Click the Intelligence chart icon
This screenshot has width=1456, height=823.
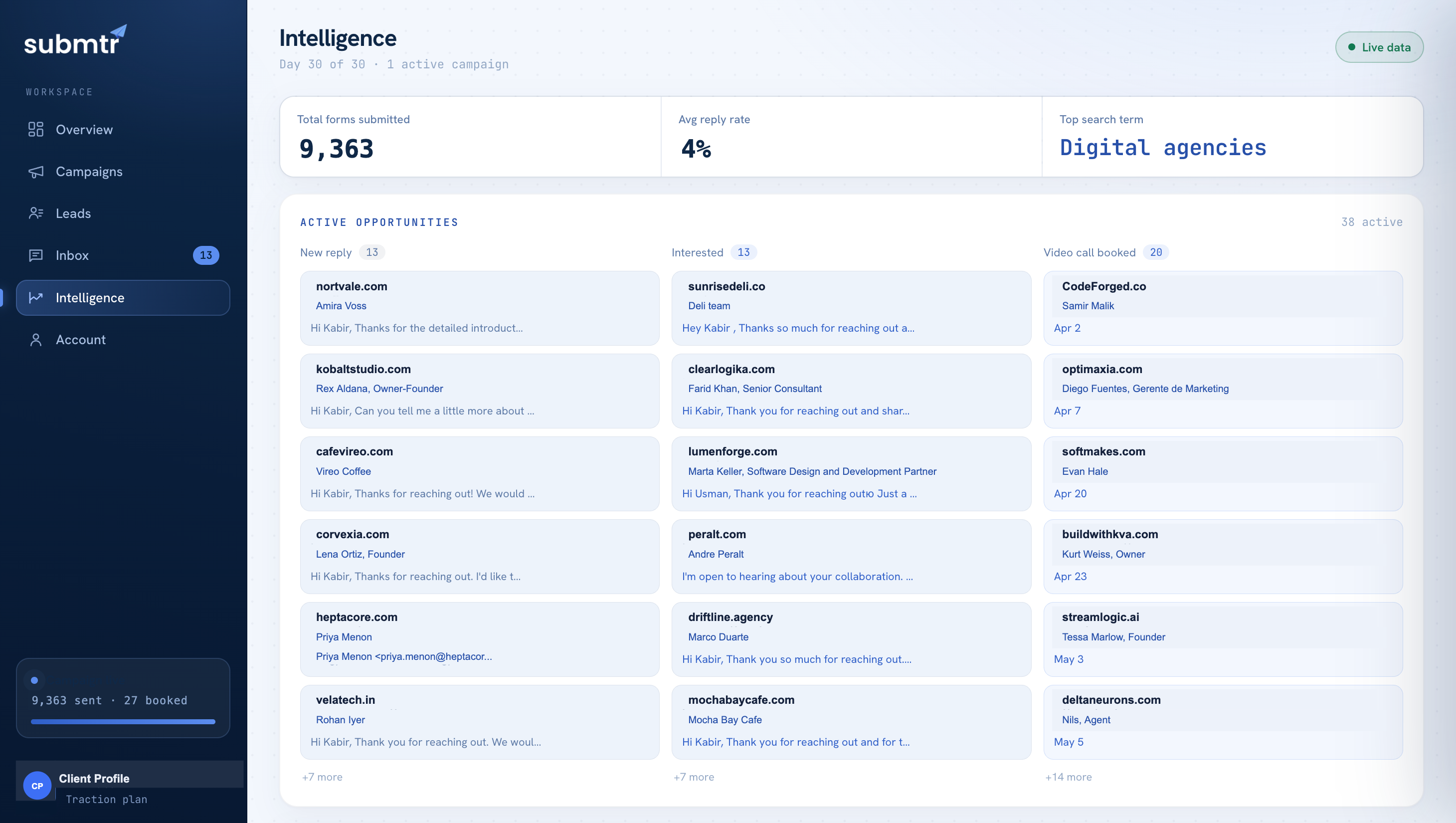(x=35, y=297)
